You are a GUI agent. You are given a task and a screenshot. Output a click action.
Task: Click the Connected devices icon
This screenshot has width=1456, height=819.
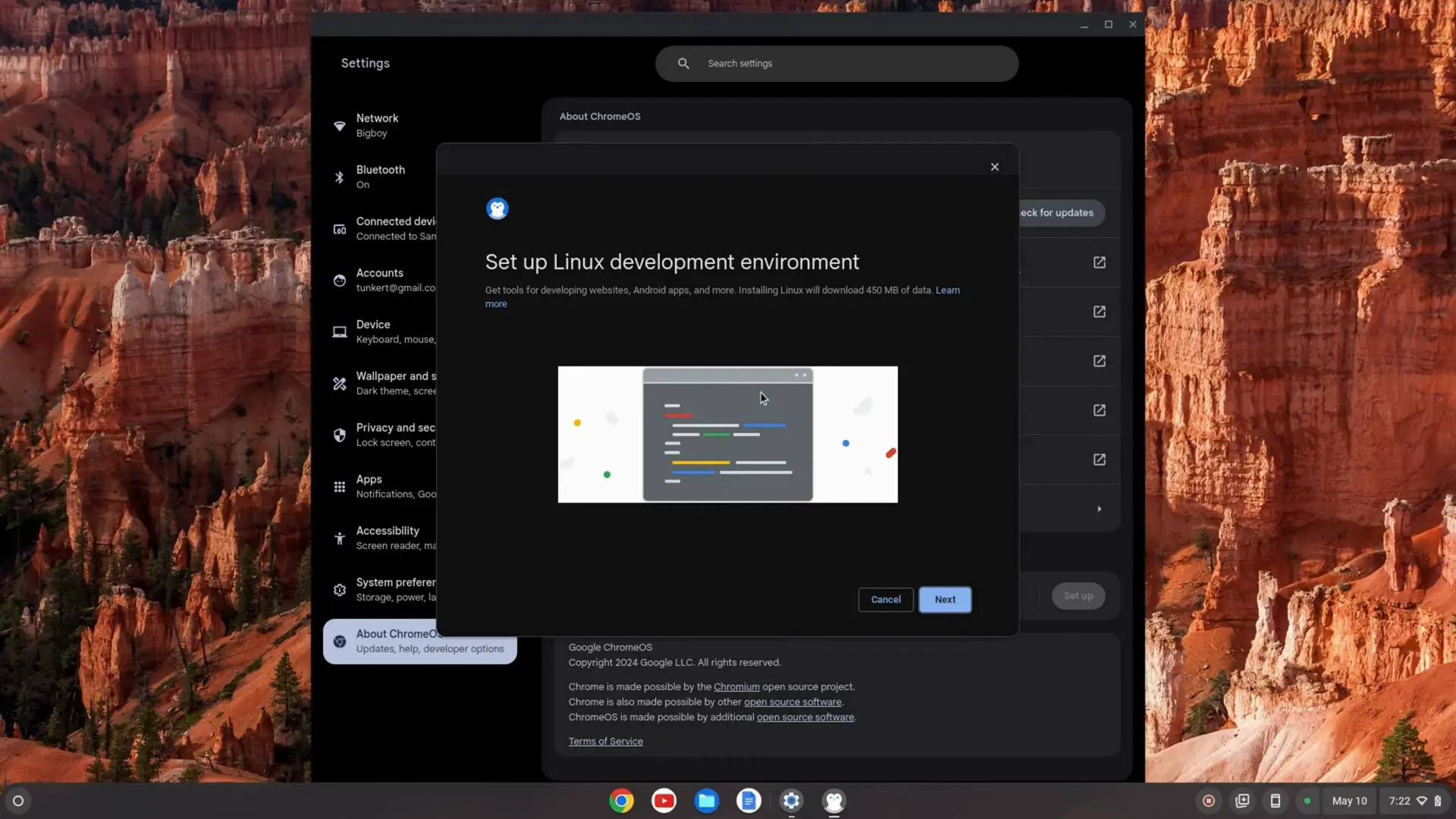tap(340, 229)
